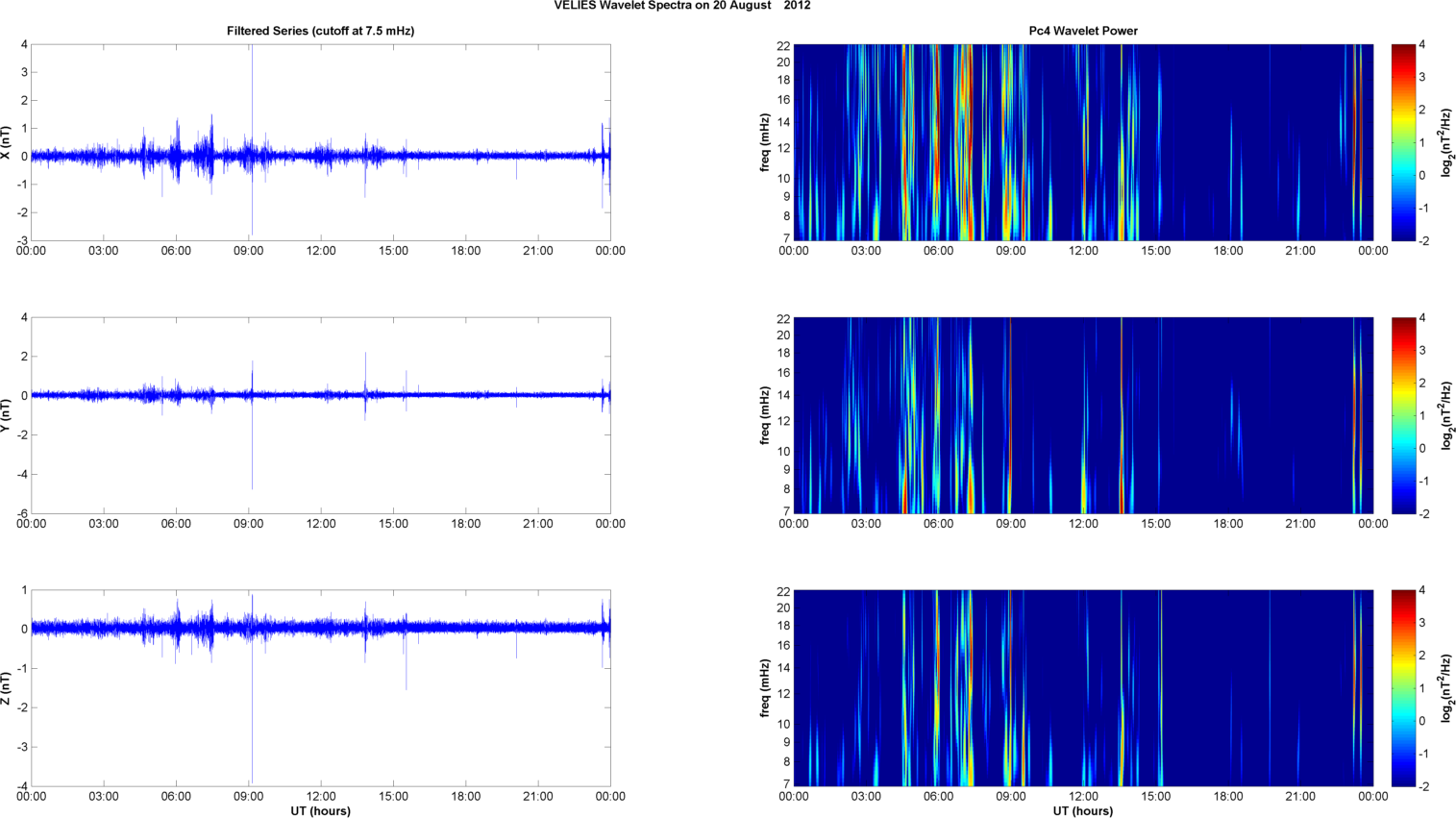Click the colorbar beside the middle wavelet plot

click(x=1402, y=415)
